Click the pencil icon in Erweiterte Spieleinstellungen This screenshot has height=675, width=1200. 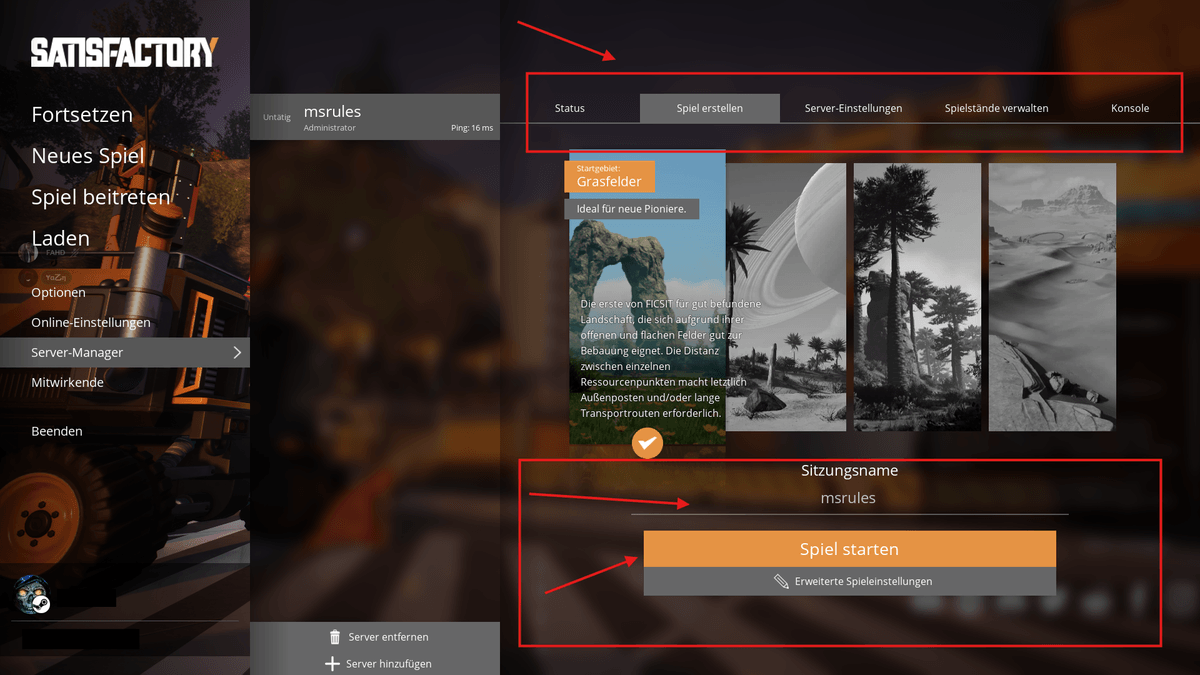pyautogui.click(x=782, y=581)
